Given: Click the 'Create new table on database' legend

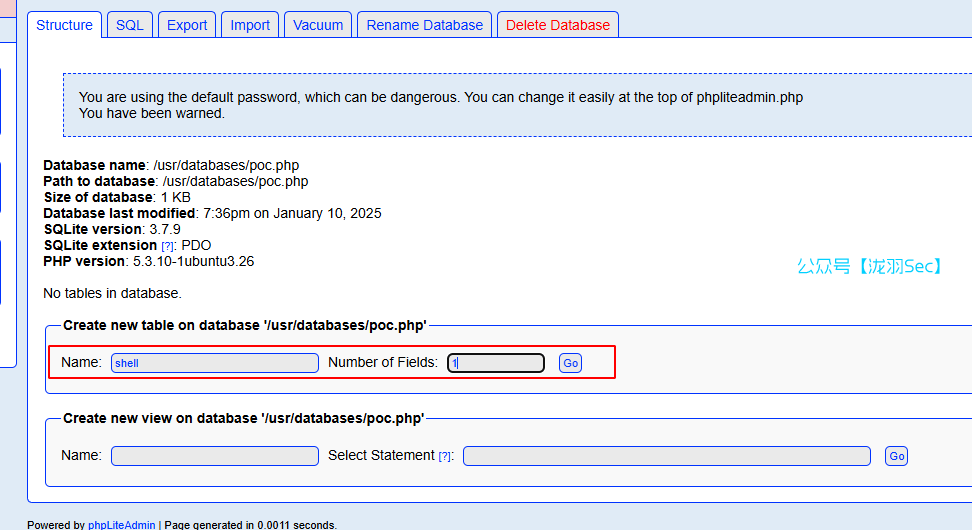Looking at the screenshot, I should coord(245,325).
